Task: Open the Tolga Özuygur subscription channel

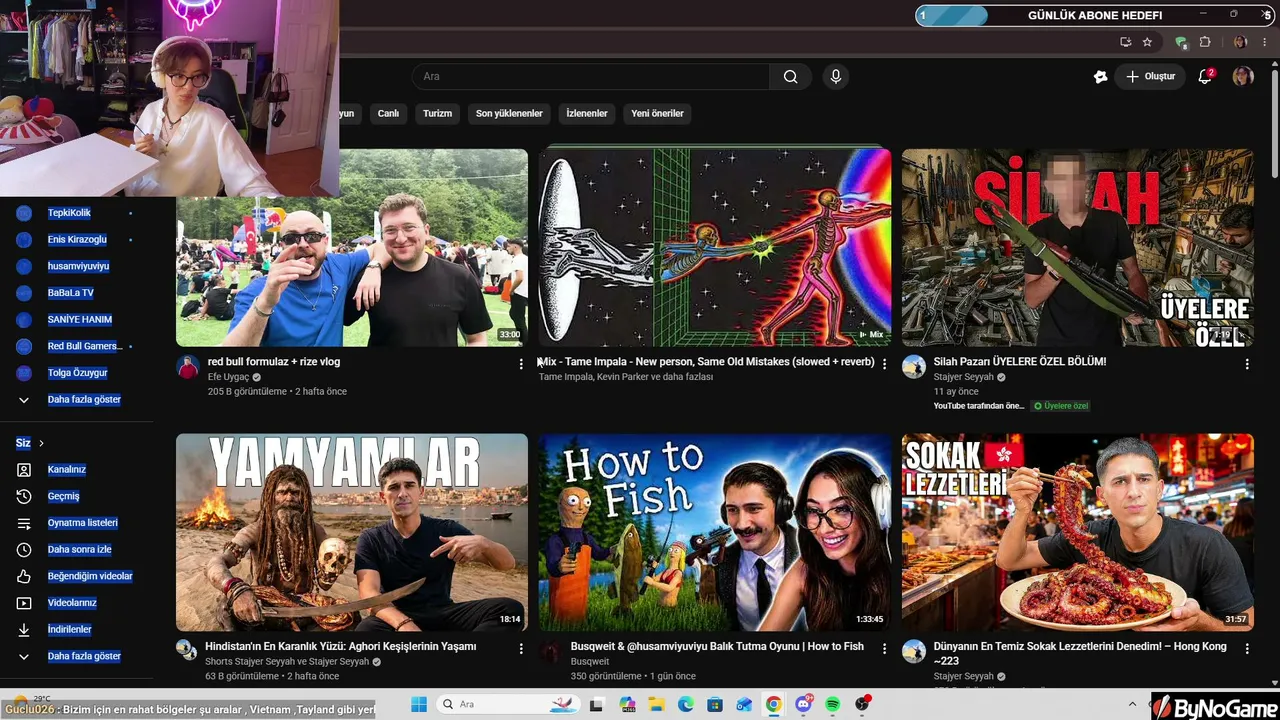Action: point(77,373)
